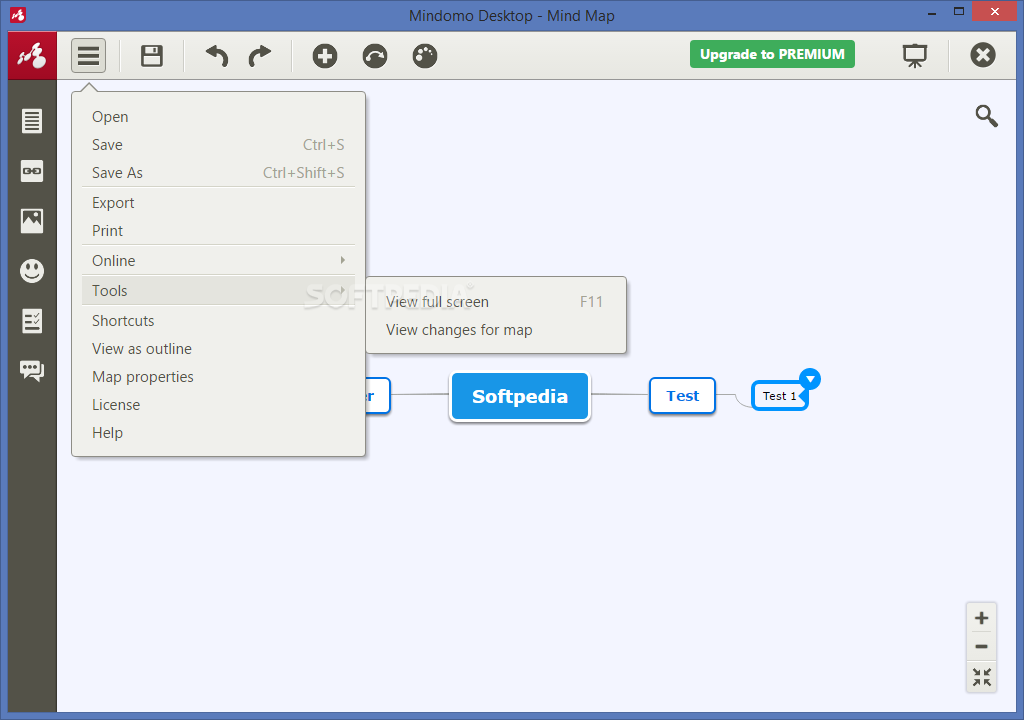Select Export menu entry
Screen dimensions: 1024x720
pos(218,203)
